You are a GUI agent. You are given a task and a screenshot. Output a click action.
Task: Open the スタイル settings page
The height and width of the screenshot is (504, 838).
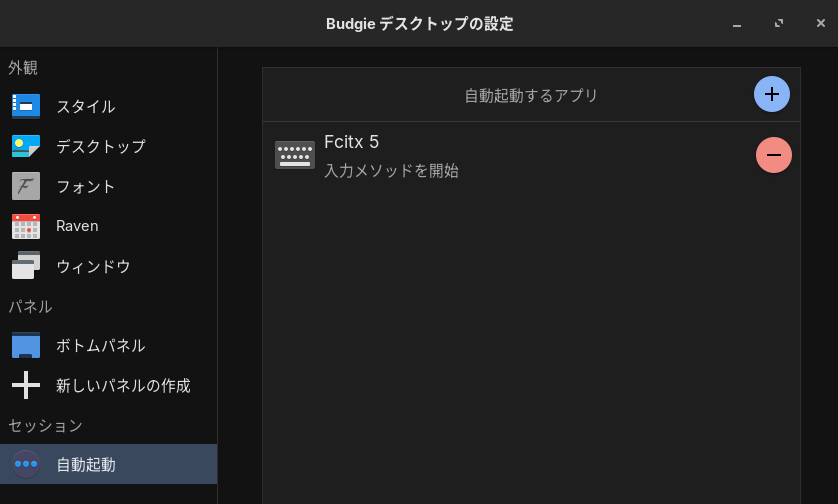[108, 106]
